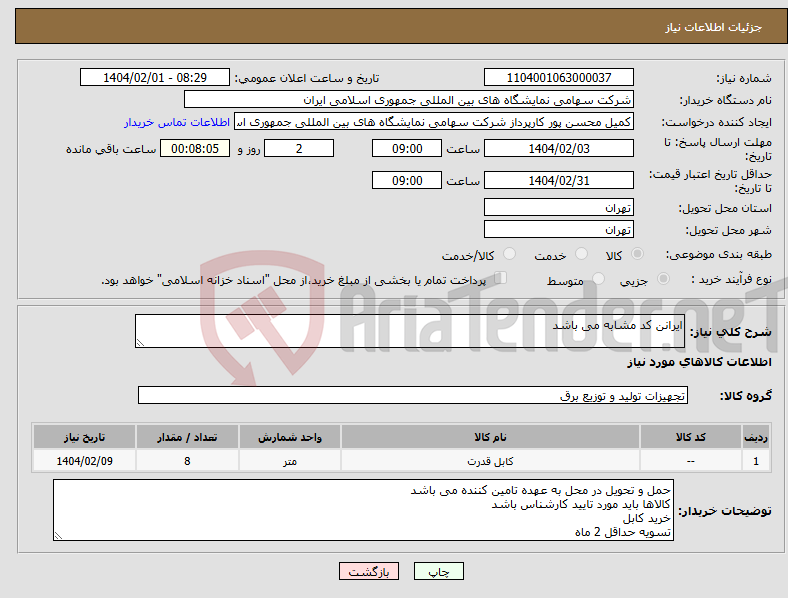Viewport: 788px width, 598px height.
Task: Click the announcement date field 1404/02/01 - 08:29
Action: 155,77
